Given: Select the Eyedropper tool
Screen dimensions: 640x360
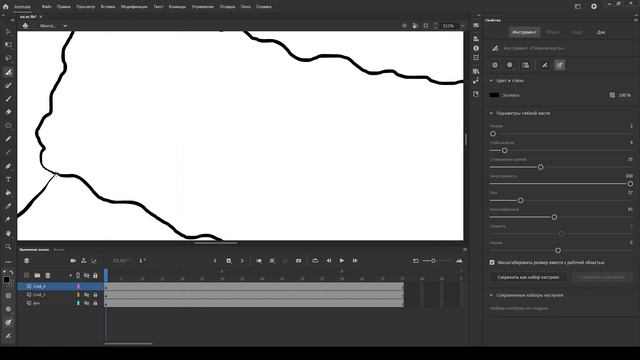Looking at the screenshot, I should coord(8,206).
